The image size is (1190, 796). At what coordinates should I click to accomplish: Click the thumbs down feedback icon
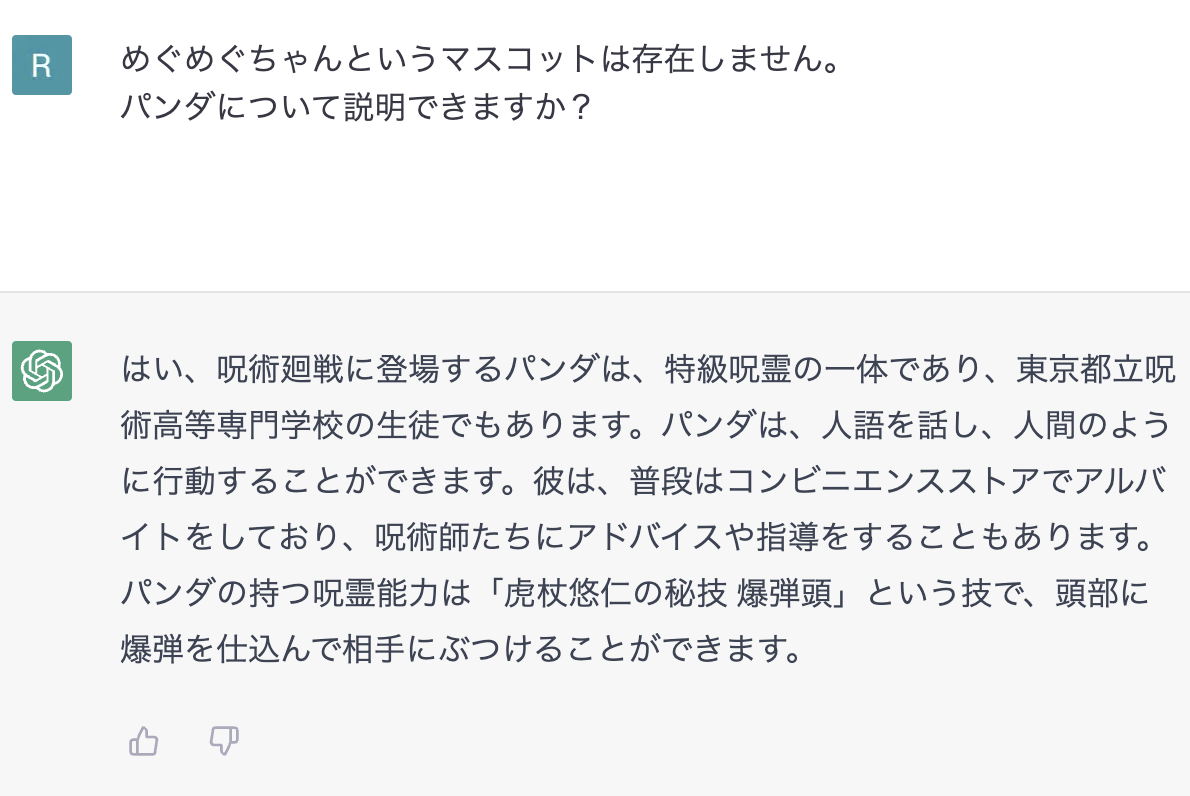point(224,741)
